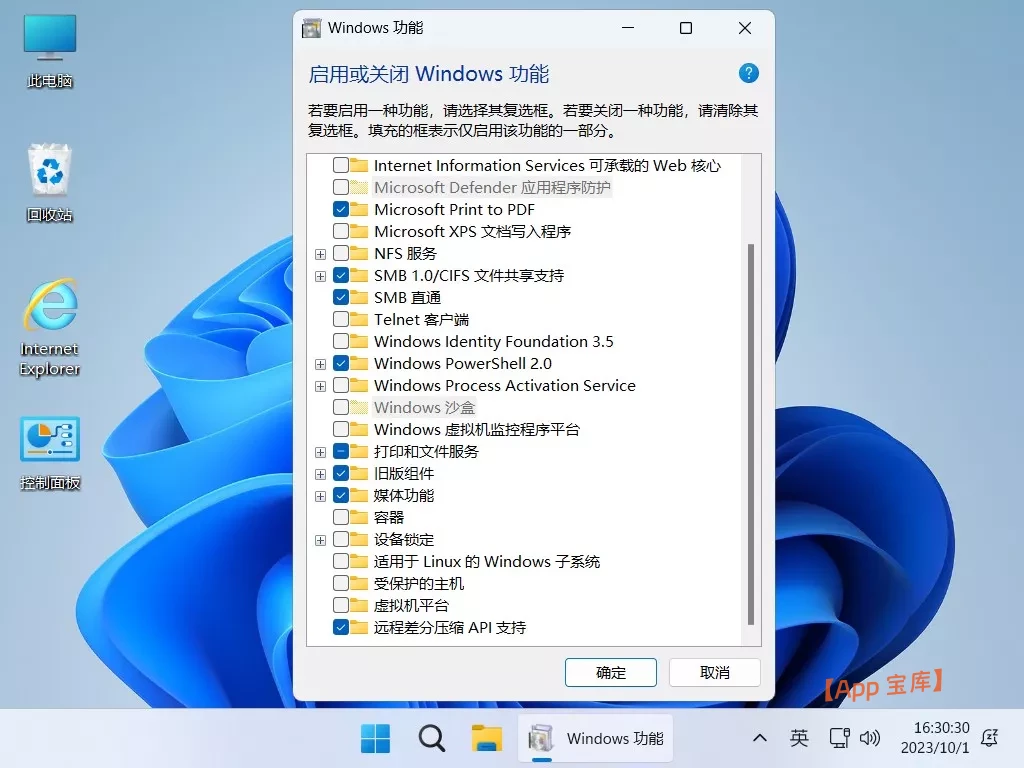Click the 取消 button
This screenshot has width=1024, height=768.
[x=714, y=672]
